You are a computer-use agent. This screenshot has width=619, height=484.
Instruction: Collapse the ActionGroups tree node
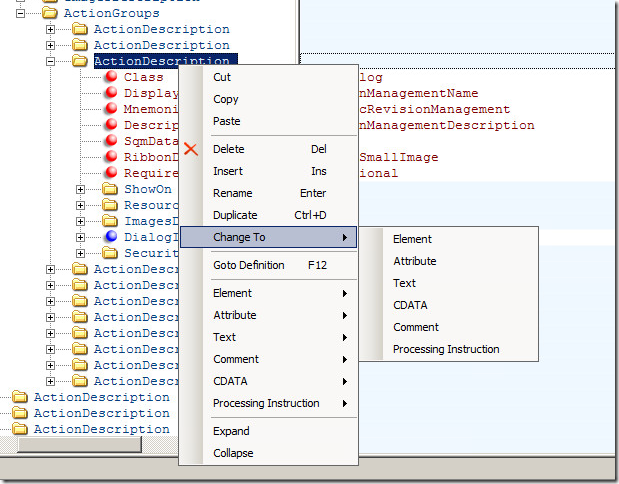pyautogui.click(x=20, y=13)
